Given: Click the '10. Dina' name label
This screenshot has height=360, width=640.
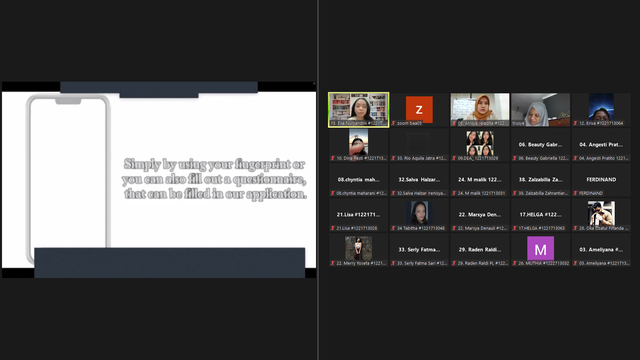Looking at the screenshot, I should 361,158.
